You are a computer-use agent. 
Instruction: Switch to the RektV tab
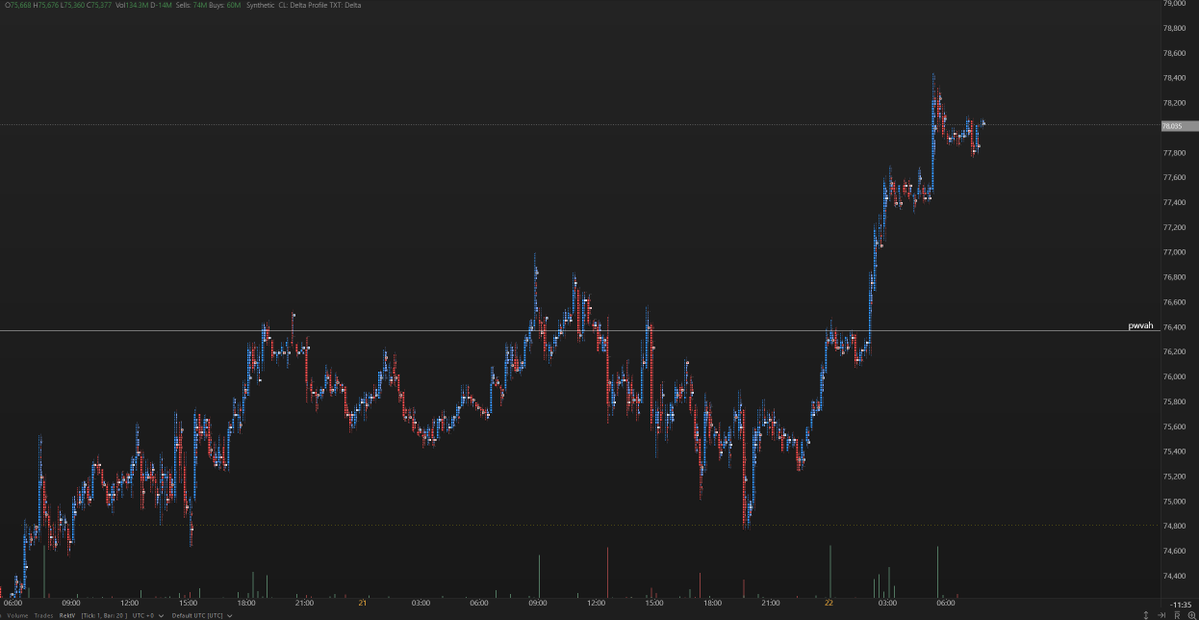(x=67, y=615)
